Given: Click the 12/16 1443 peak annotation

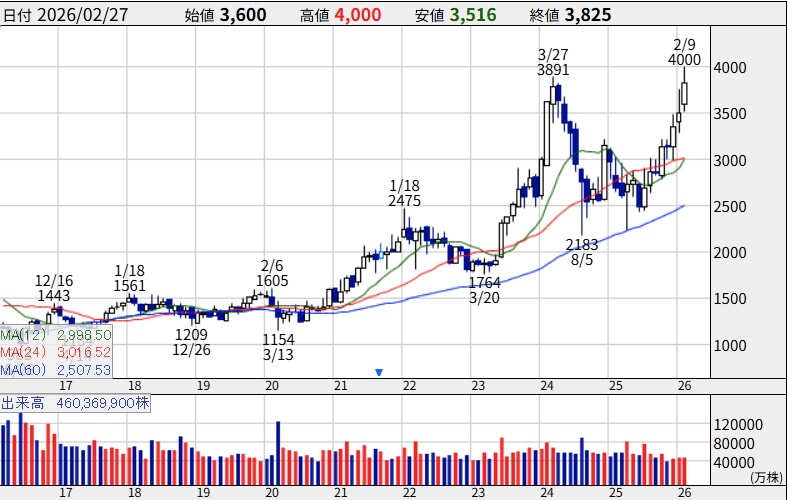Looking at the screenshot, I should (54, 288).
